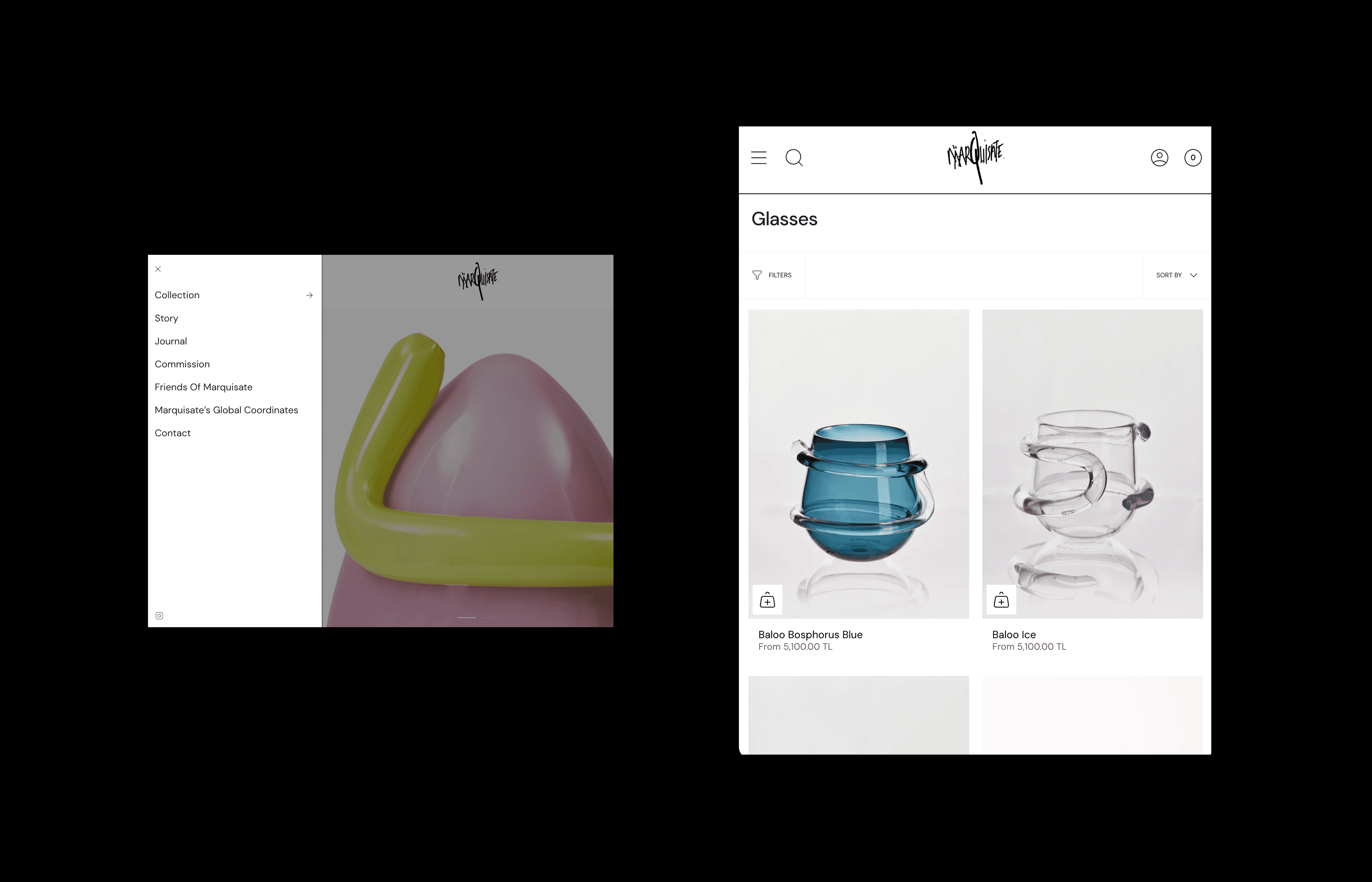Open the Instagram icon in side menu

tap(159, 616)
